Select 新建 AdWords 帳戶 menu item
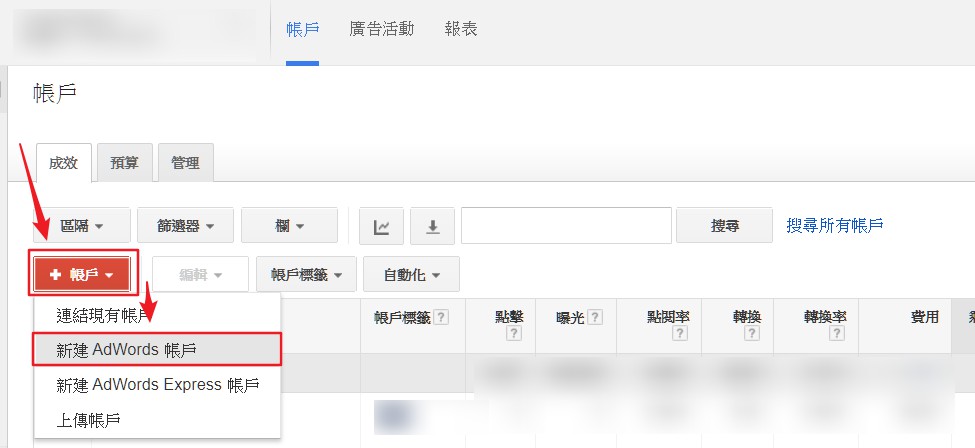 tap(156, 349)
